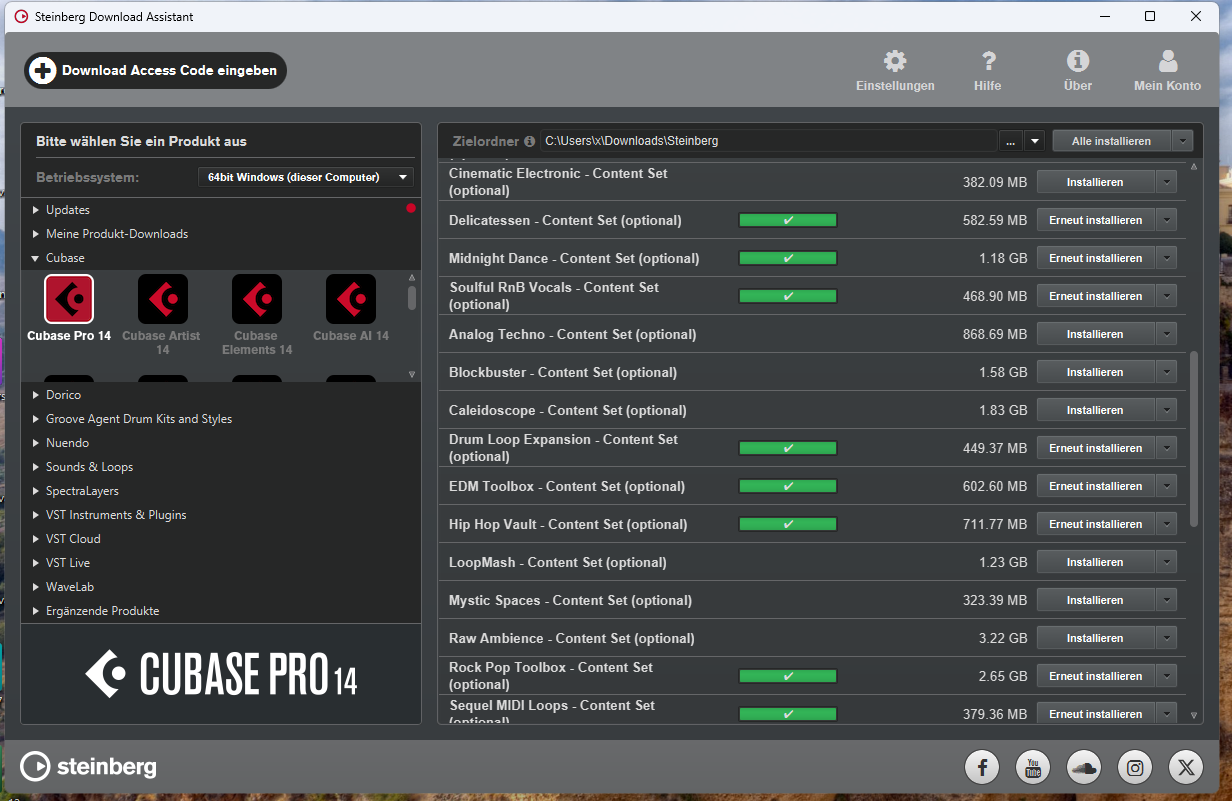Select the Cubase Elements 14 product icon
The width and height of the screenshot is (1232, 801).
[257, 299]
